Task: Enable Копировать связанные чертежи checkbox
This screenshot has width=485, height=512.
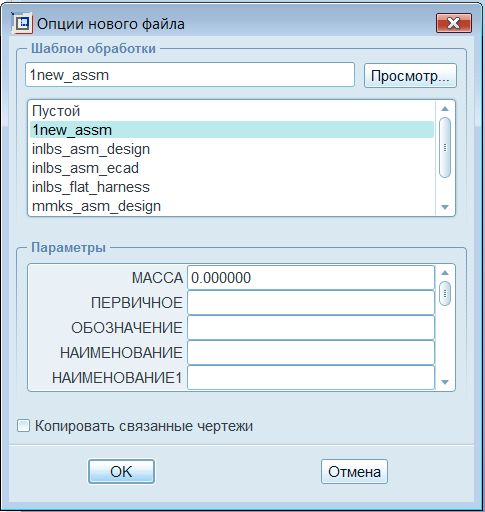Action: click(23, 426)
